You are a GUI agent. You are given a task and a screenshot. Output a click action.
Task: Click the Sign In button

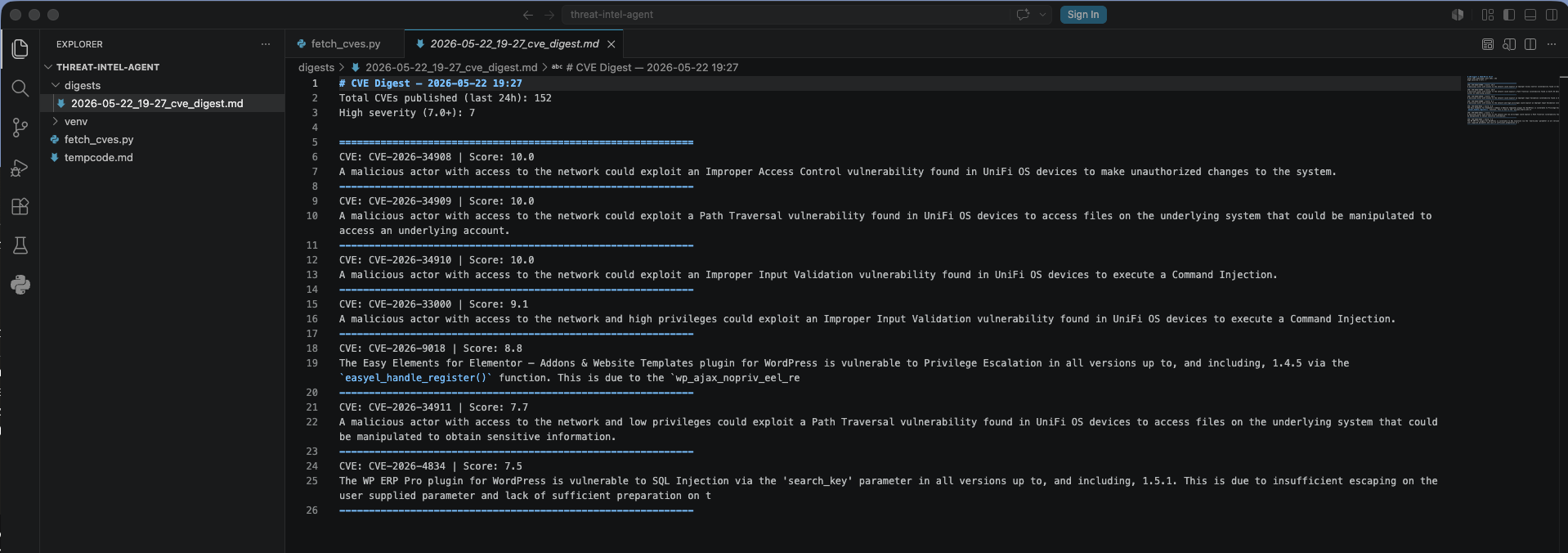coord(1083,15)
